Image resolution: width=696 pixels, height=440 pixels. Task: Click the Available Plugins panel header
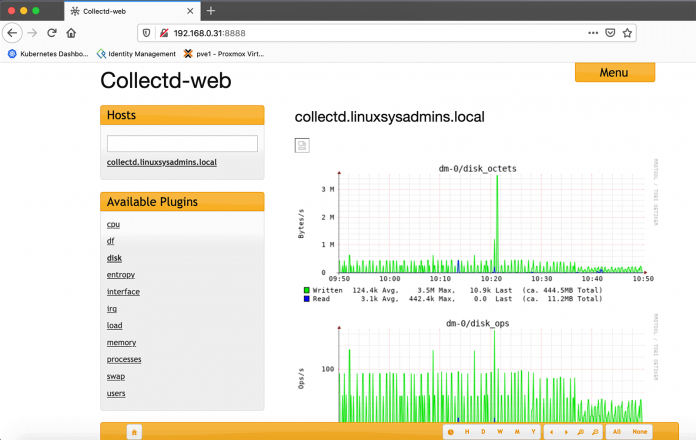coord(182,202)
